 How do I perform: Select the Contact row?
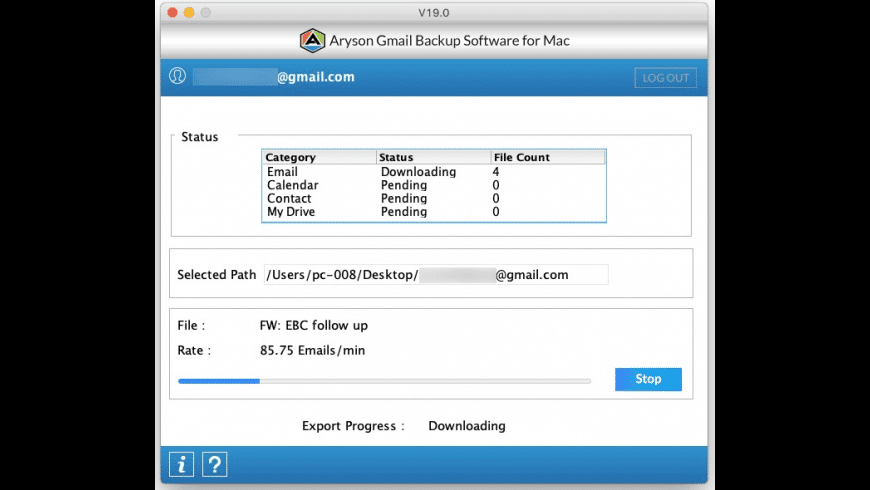434,199
